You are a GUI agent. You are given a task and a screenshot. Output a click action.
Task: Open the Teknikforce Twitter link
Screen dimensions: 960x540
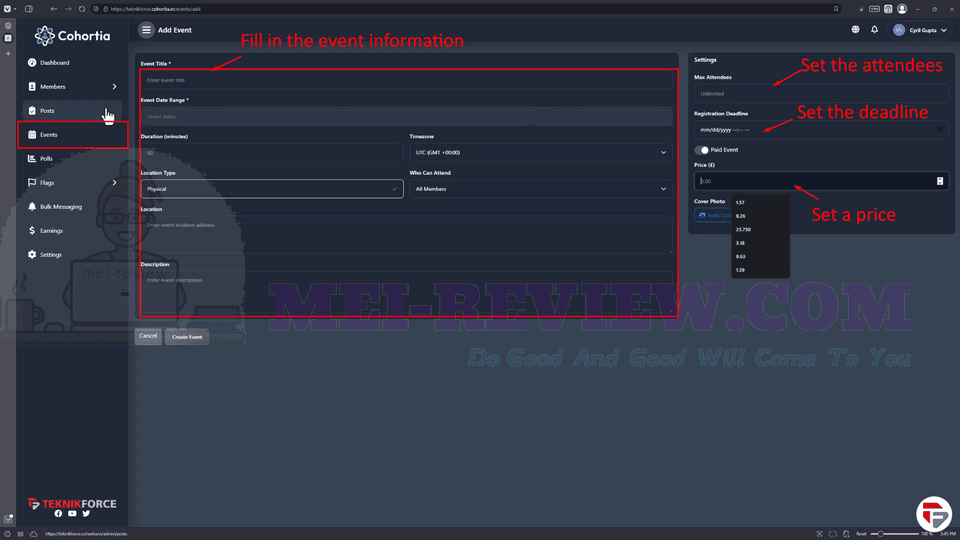click(86, 514)
